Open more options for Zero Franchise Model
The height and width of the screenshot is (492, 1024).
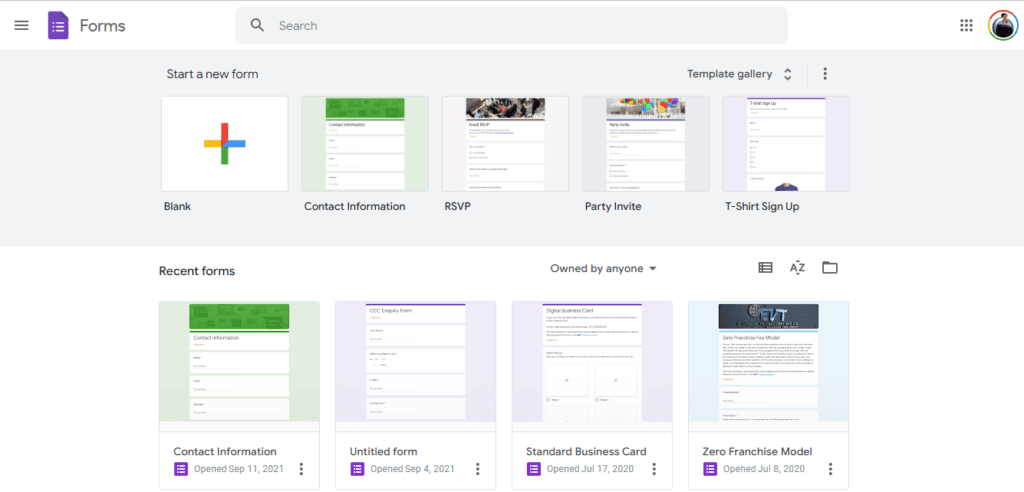coord(831,469)
